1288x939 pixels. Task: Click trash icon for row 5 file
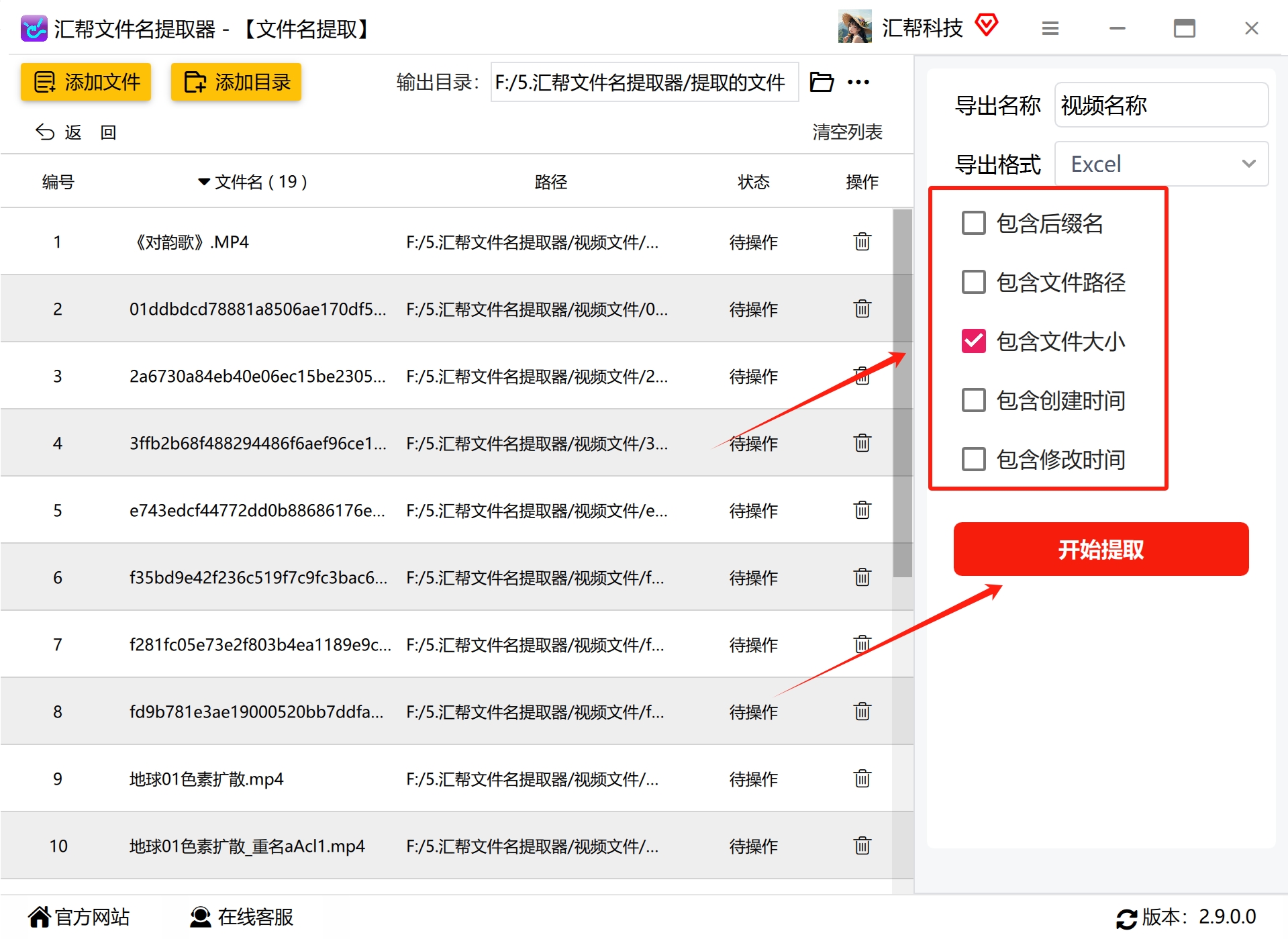862,510
